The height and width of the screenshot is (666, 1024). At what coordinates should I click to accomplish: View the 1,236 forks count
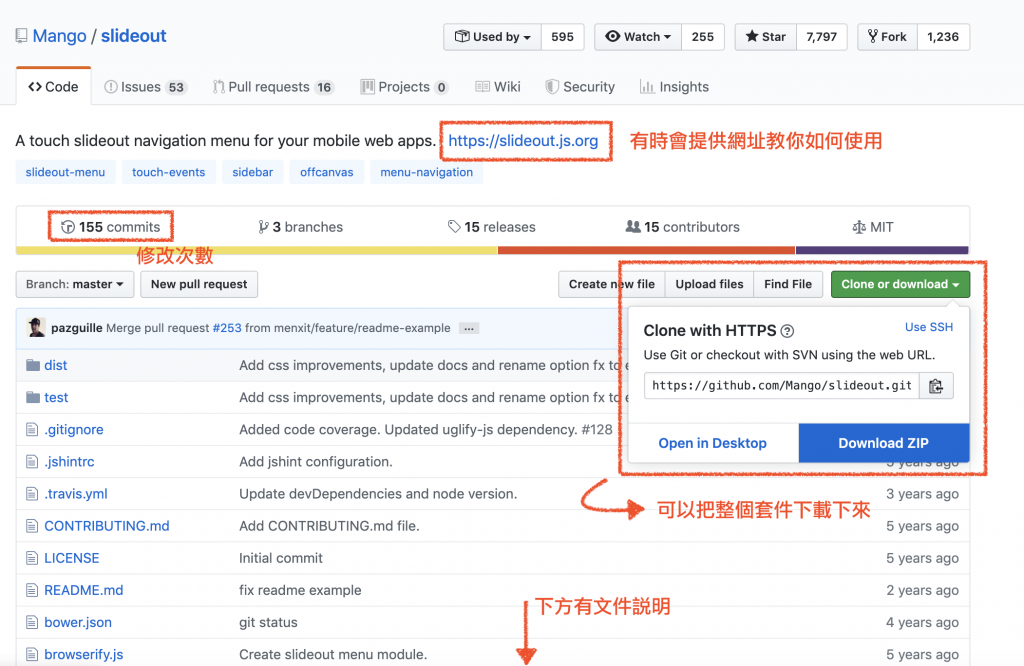click(x=943, y=37)
